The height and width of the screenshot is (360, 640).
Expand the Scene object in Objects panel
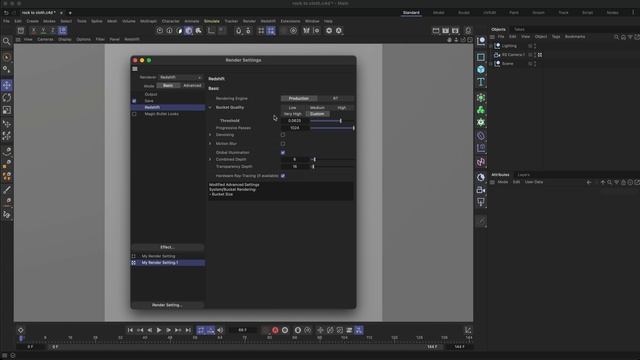pyautogui.click(x=491, y=64)
